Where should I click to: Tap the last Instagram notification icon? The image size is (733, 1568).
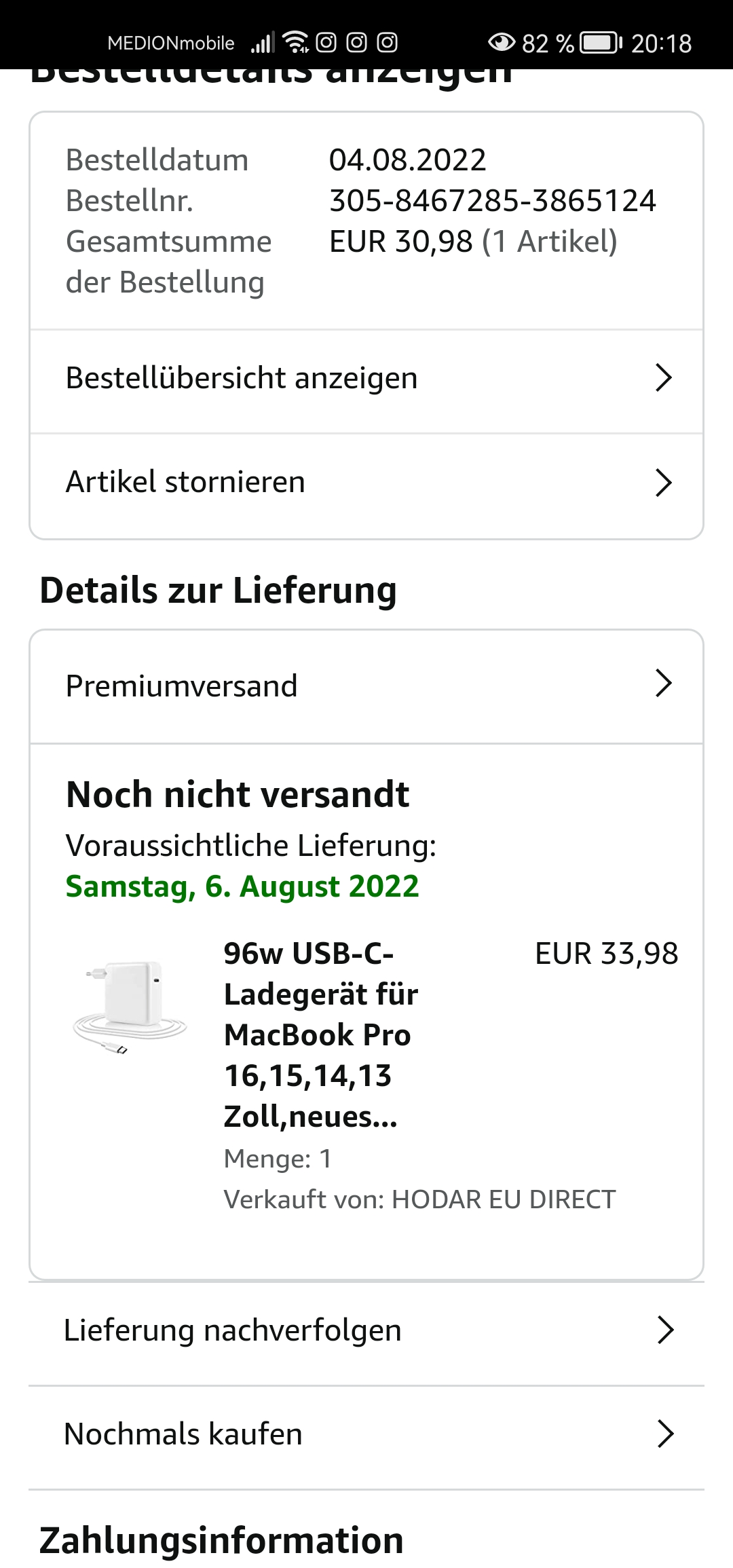coord(387,43)
